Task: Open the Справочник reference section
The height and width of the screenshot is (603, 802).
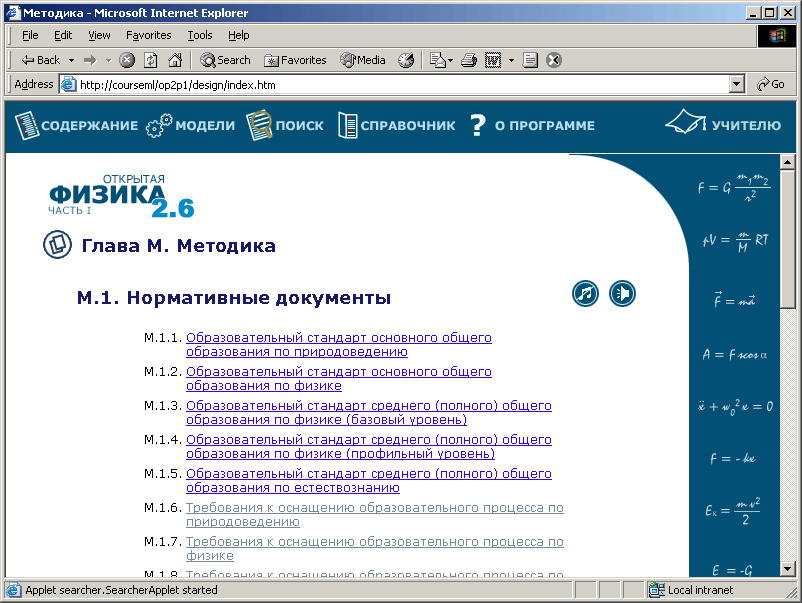Action: tap(396, 125)
